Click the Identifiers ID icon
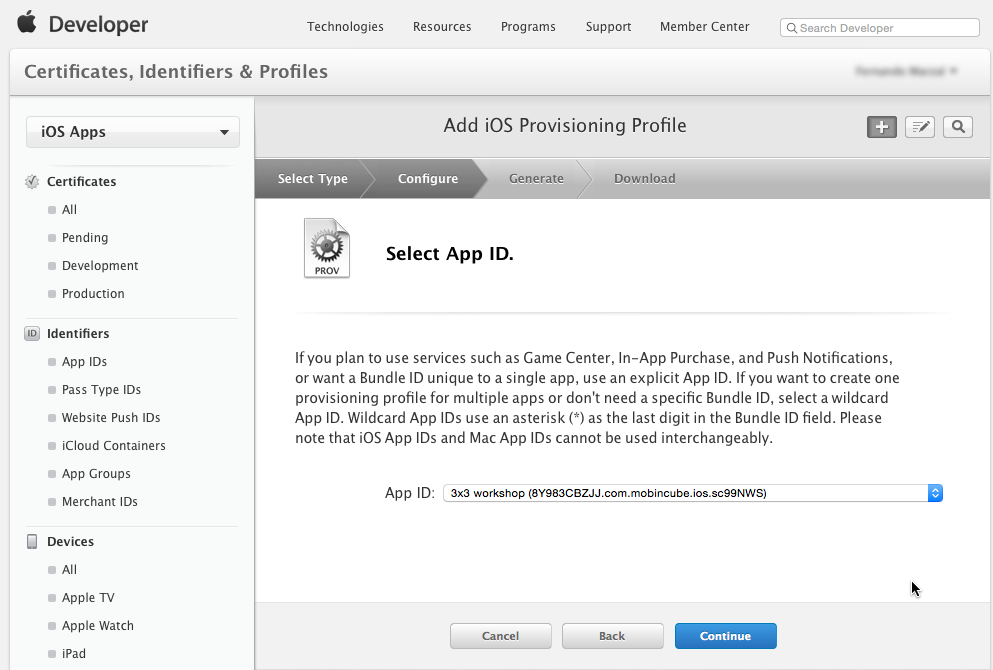Viewport: 993px width, 670px height. [32, 333]
